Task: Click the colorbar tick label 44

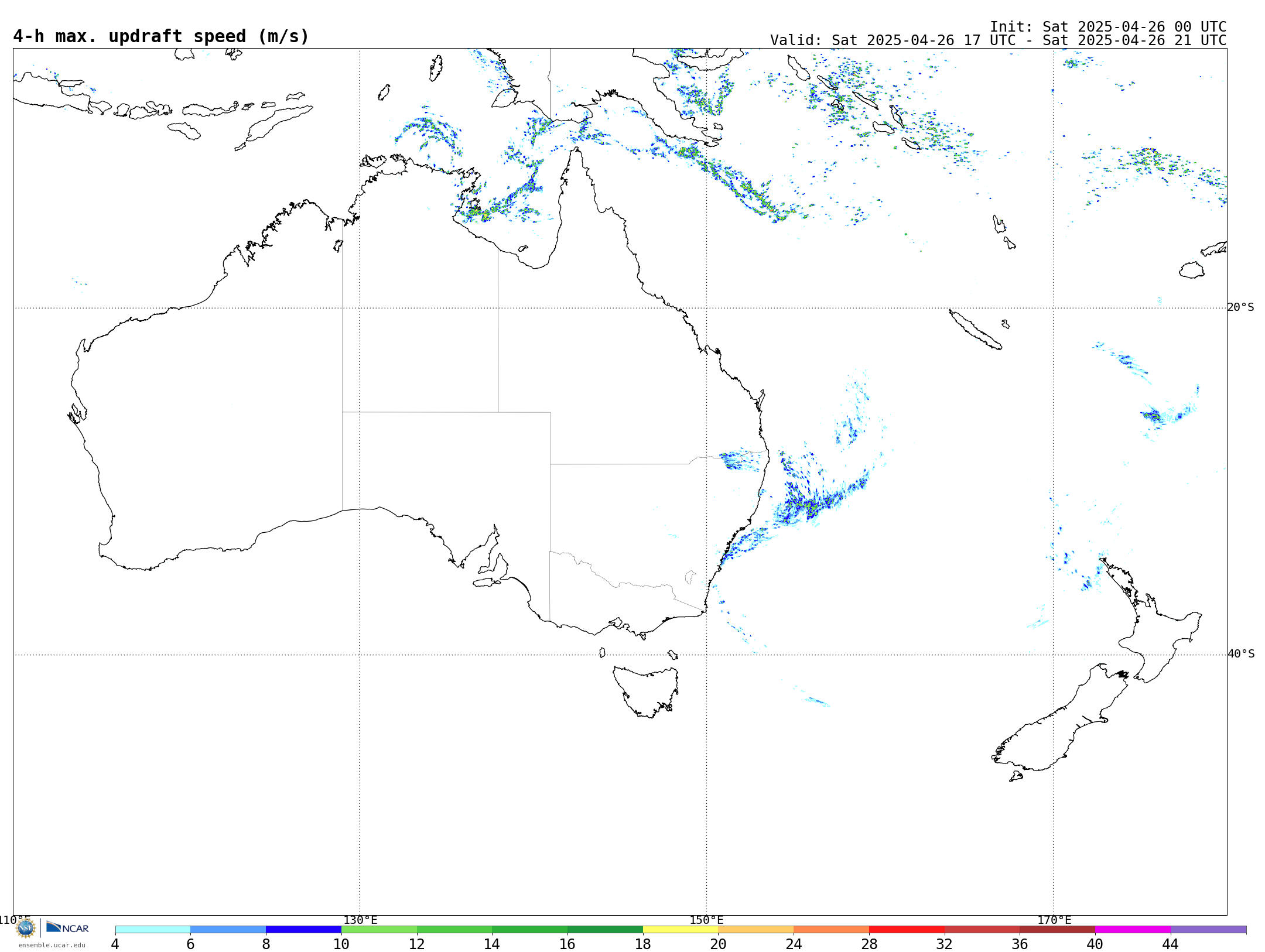Action: pyautogui.click(x=1170, y=944)
